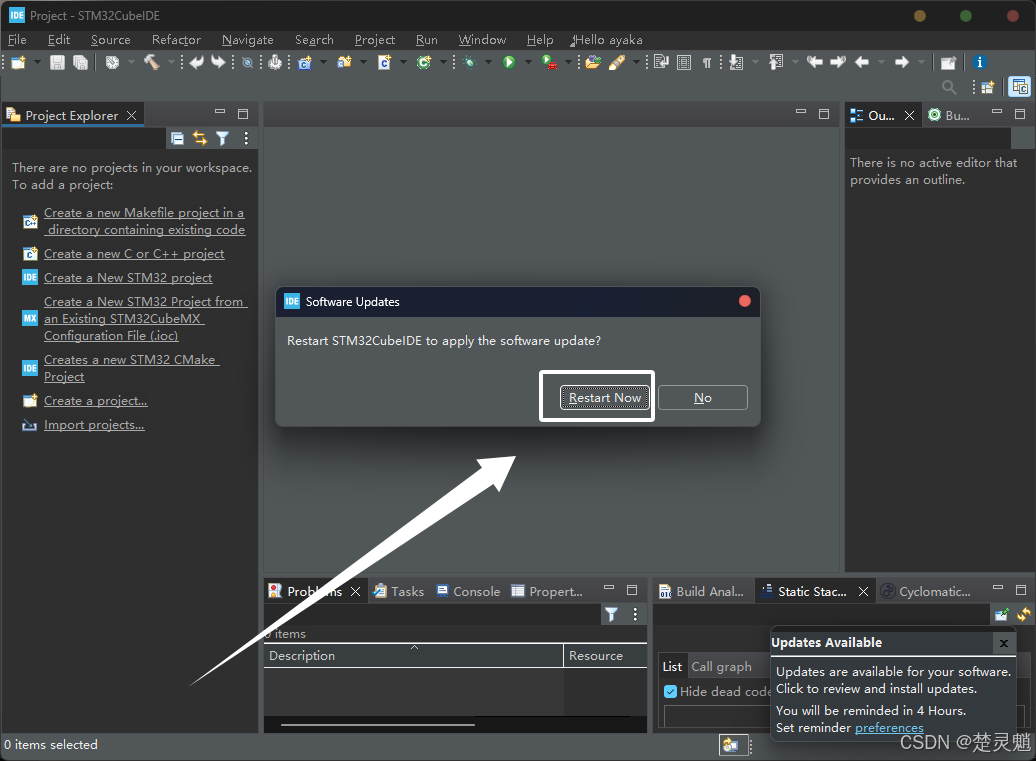Open the dropdown beside New C source file
Viewport: 1036px width, 761px height.
[403, 62]
